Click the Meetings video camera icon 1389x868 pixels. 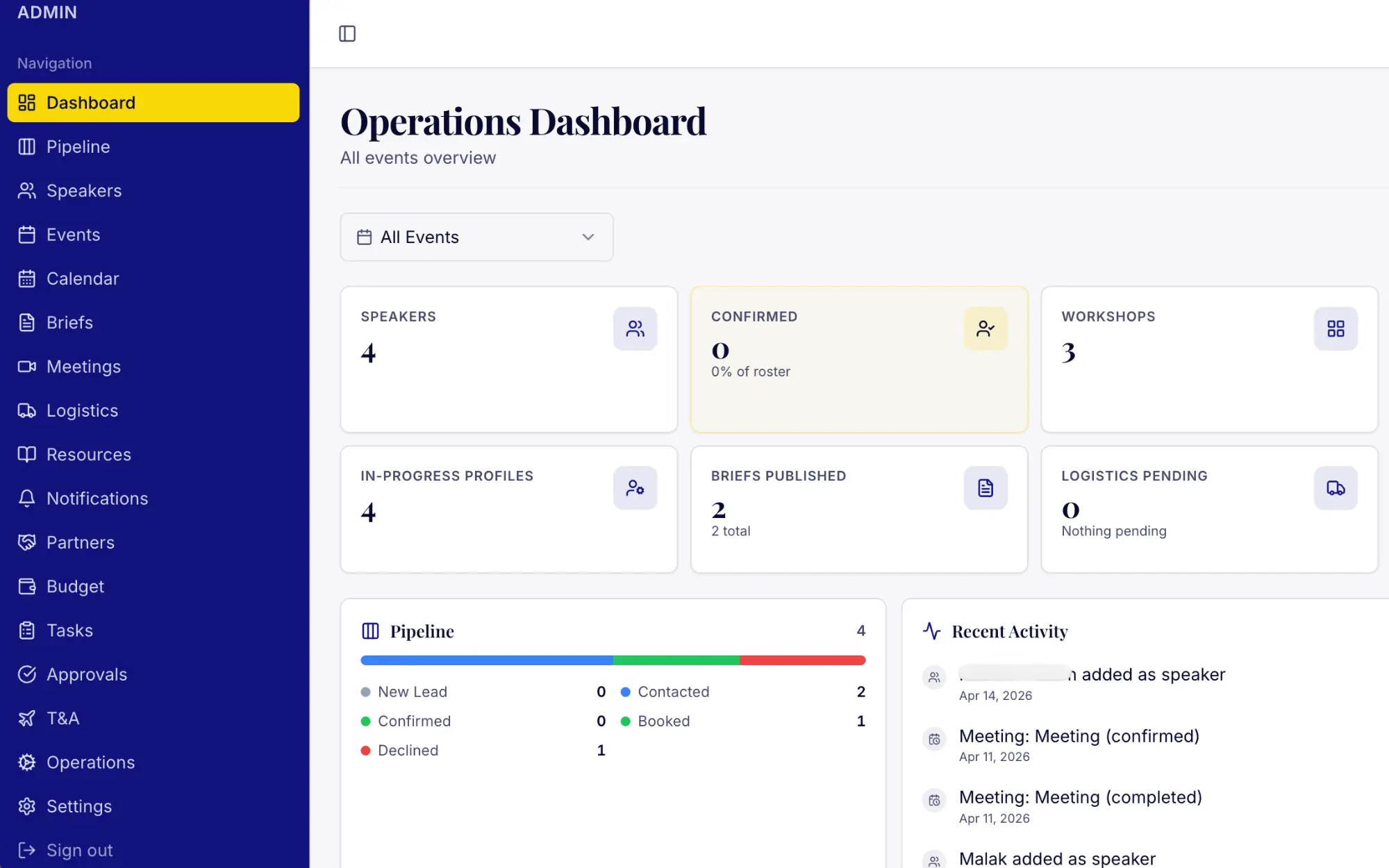(26, 367)
